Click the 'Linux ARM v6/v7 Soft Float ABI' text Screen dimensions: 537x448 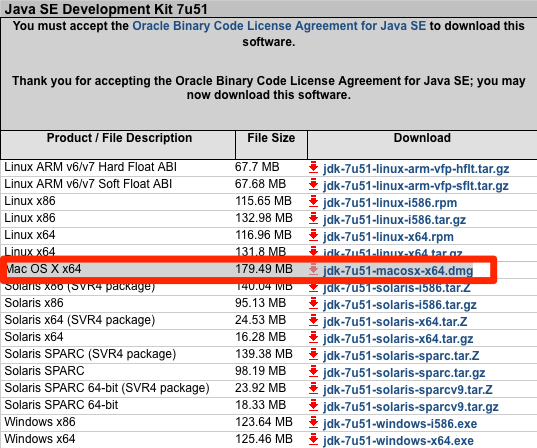coord(88,184)
